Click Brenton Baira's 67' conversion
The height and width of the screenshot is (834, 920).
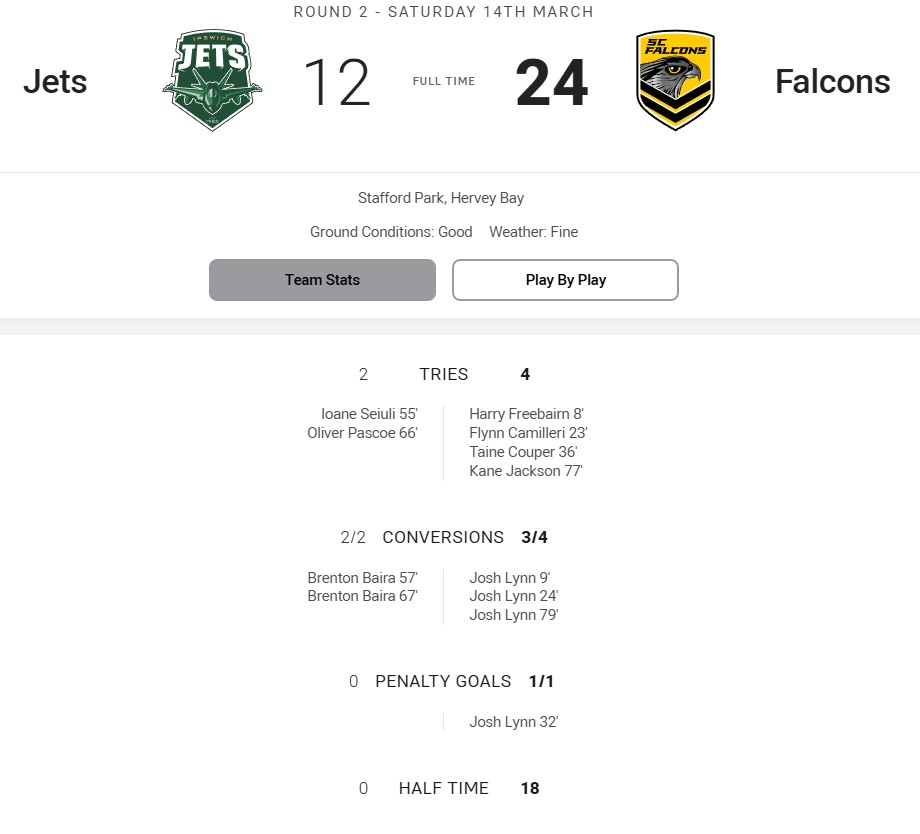click(362, 596)
